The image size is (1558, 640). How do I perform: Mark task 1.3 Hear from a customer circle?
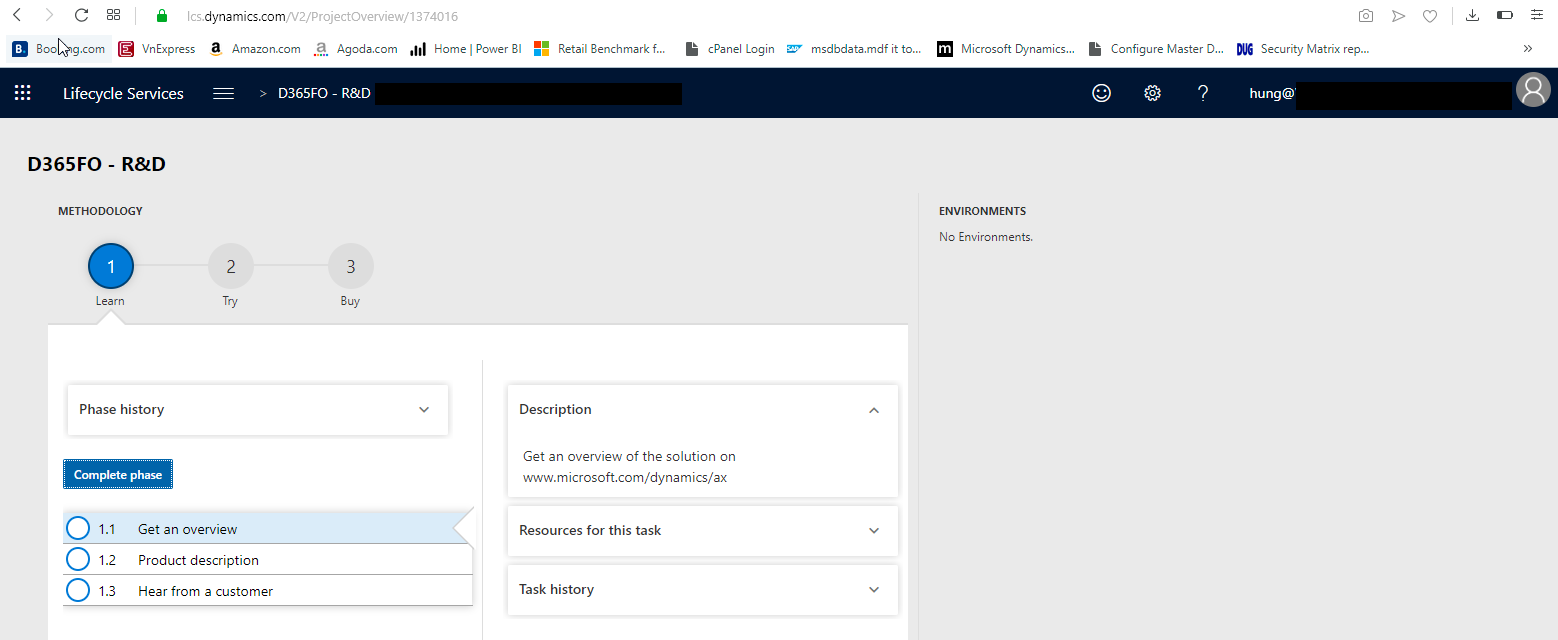[x=78, y=590]
